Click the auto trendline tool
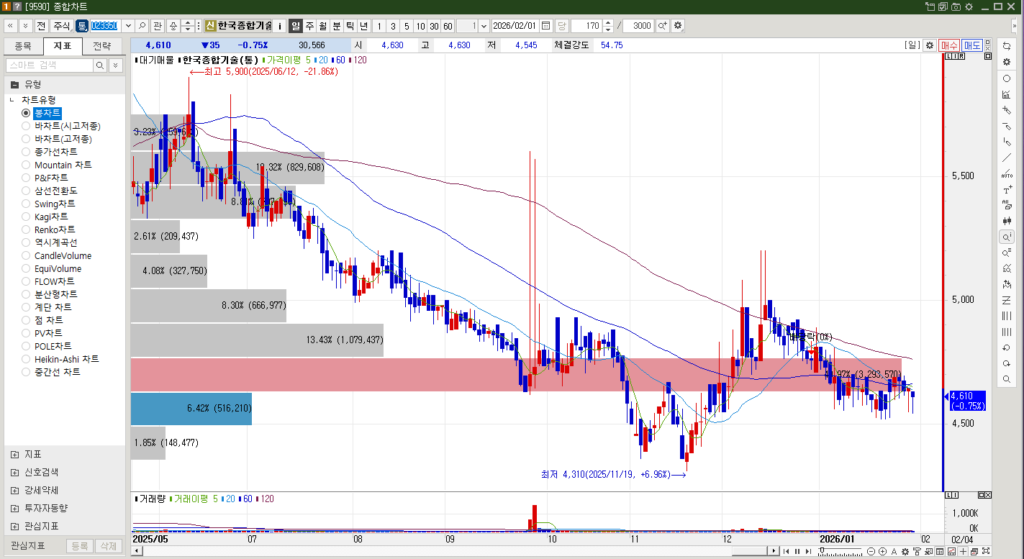Viewport: 1024px width, 559px height. coord(1006,174)
